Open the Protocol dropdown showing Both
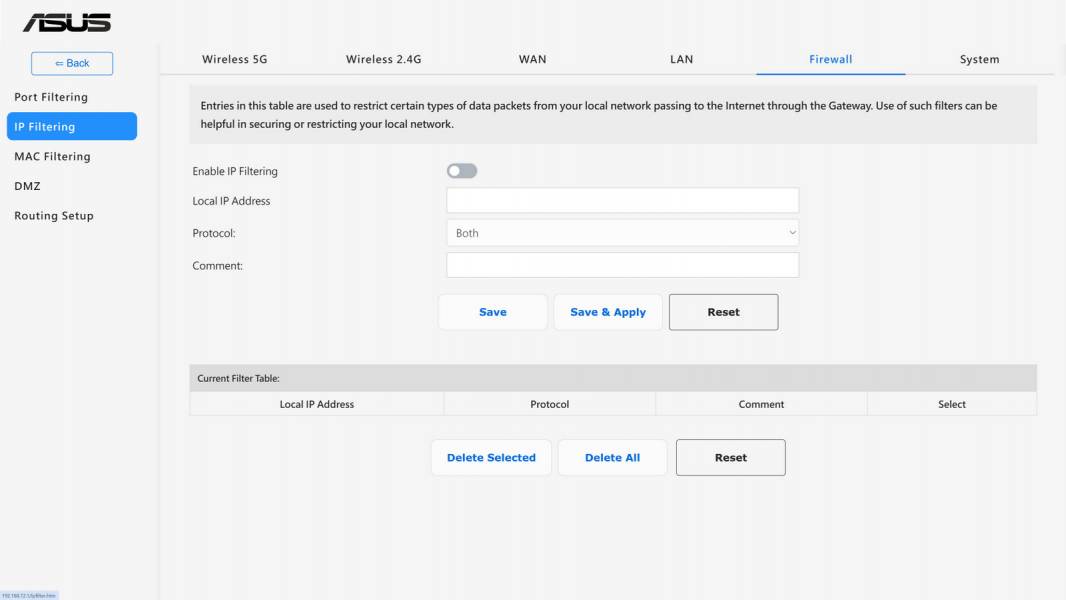 tap(623, 233)
